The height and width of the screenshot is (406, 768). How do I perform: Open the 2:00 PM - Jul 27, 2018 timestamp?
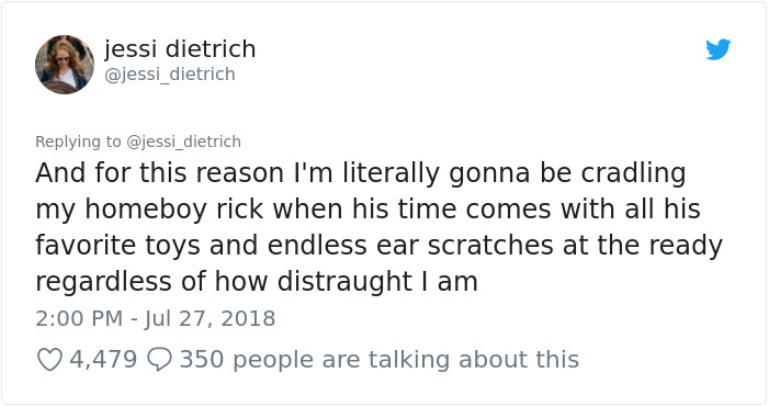click(x=155, y=318)
